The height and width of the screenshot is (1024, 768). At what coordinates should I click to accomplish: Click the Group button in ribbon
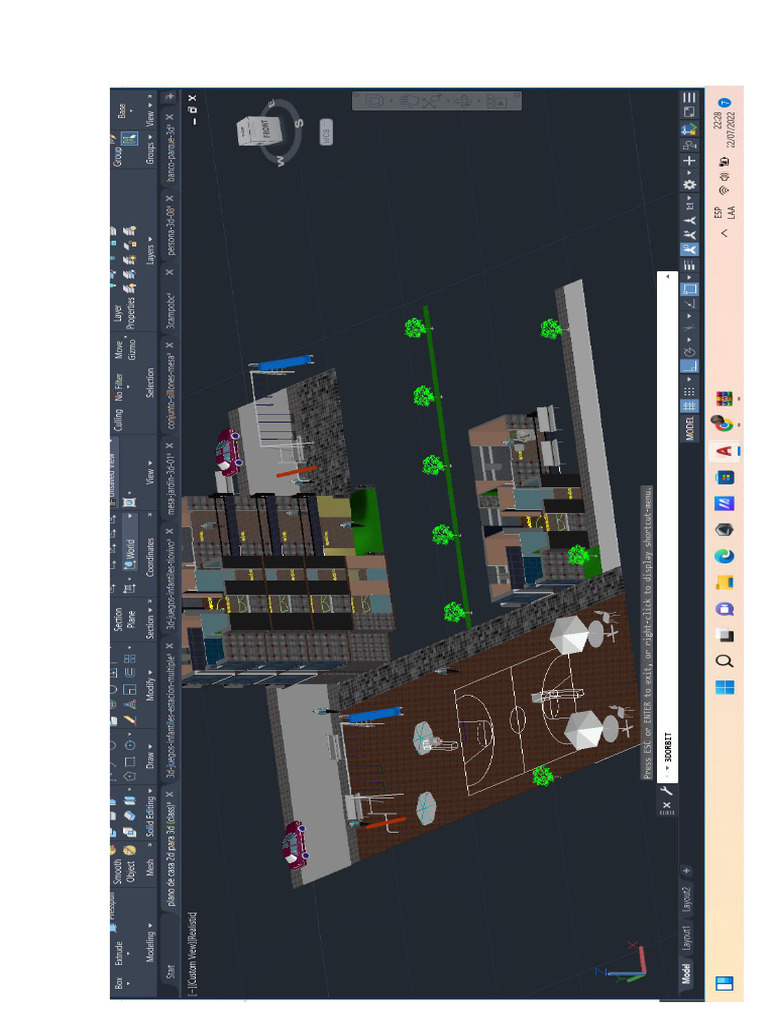[x=118, y=156]
